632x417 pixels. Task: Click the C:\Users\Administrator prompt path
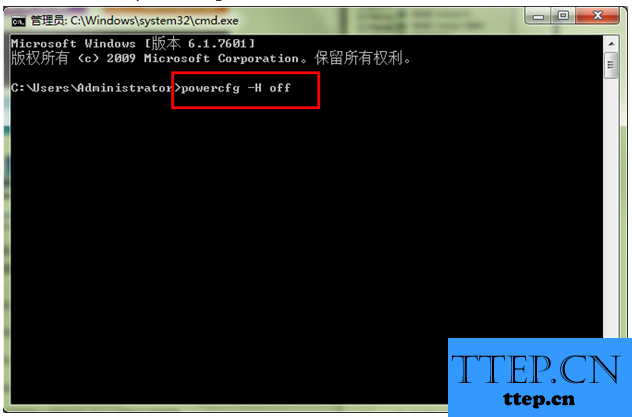click(x=92, y=88)
